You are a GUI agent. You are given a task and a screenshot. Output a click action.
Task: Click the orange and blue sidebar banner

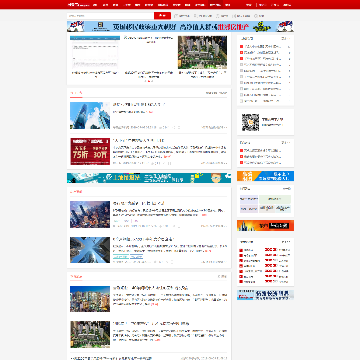point(265,176)
